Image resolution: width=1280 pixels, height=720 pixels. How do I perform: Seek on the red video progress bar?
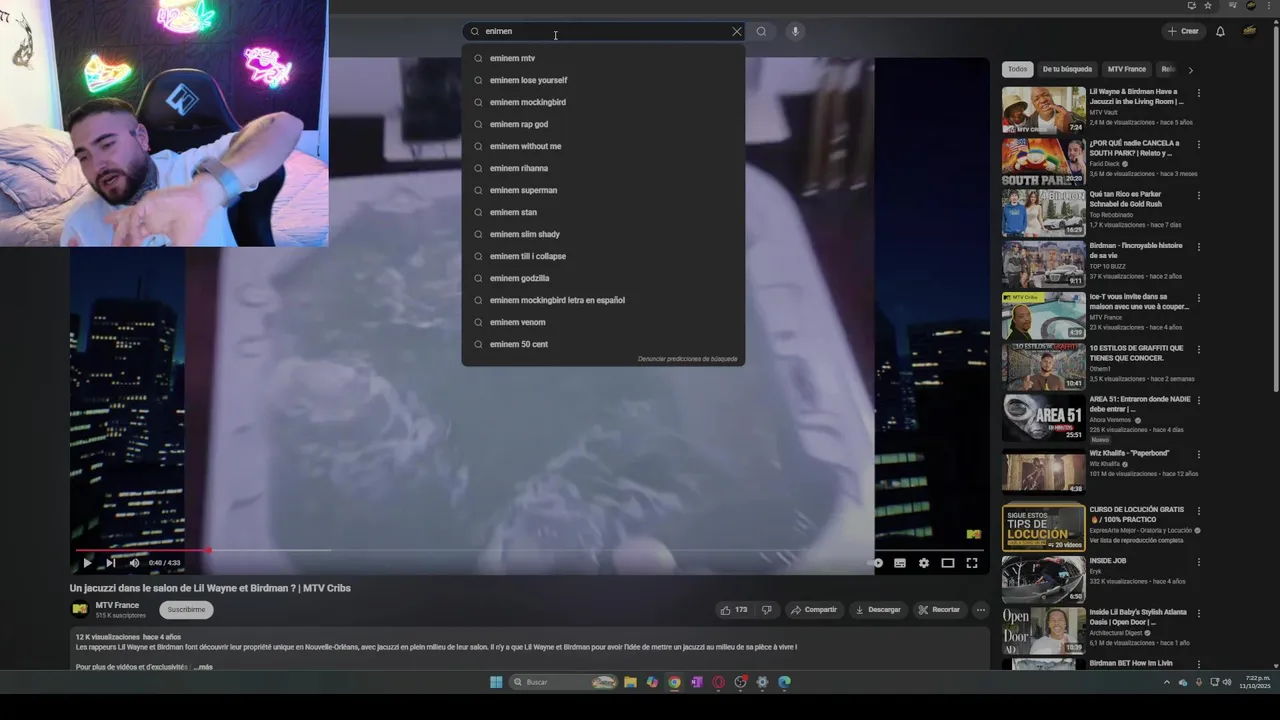click(530, 550)
